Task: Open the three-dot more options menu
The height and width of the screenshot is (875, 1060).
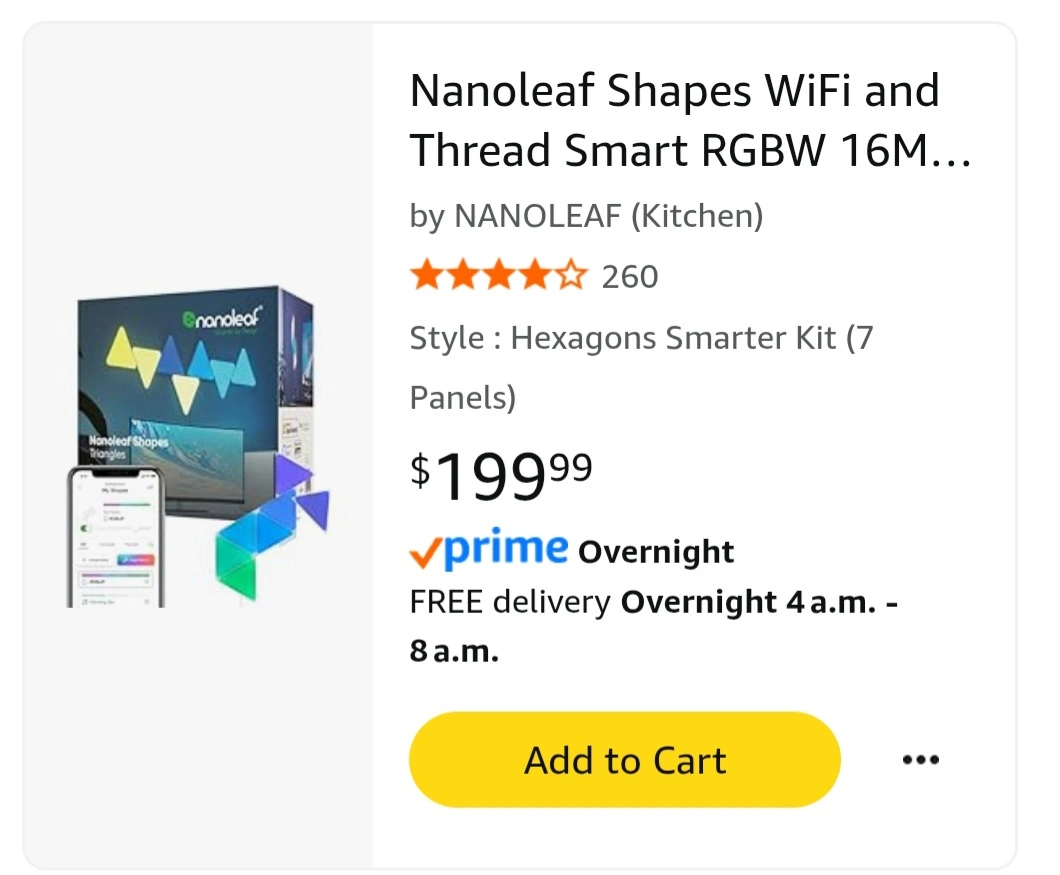Action: (920, 760)
